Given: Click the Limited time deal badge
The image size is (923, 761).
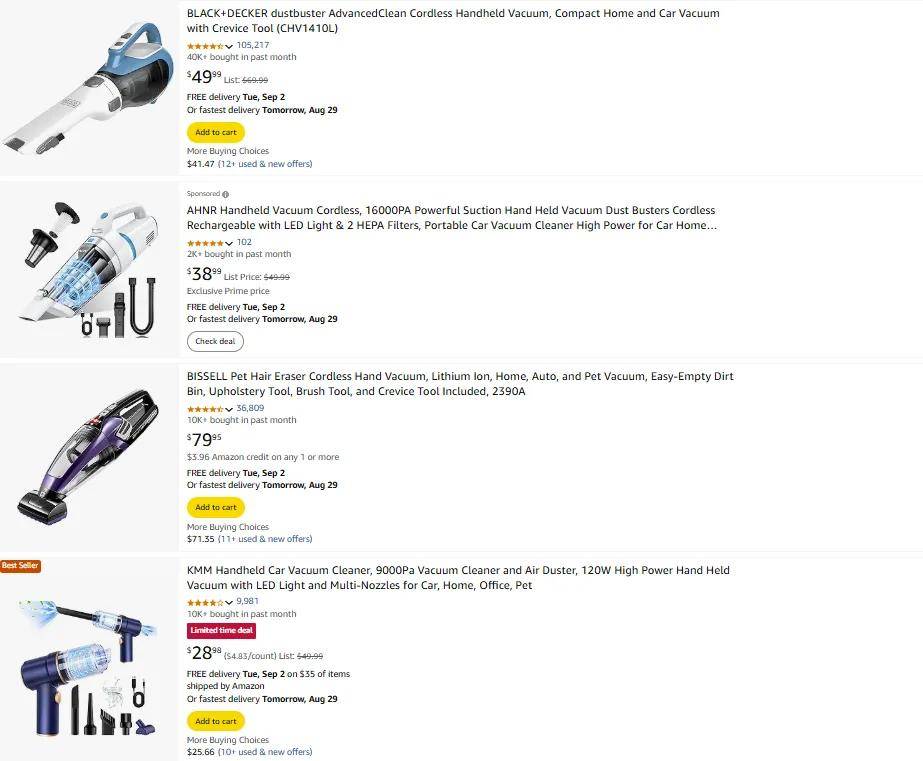Looking at the screenshot, I should click(222, 630).
